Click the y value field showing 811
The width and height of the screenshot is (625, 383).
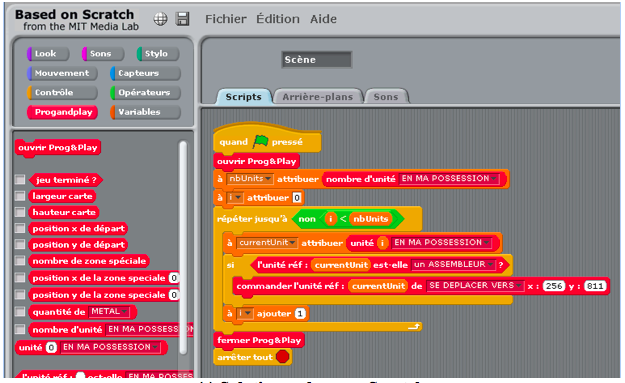pyautogui.click(x=595, y=286)
